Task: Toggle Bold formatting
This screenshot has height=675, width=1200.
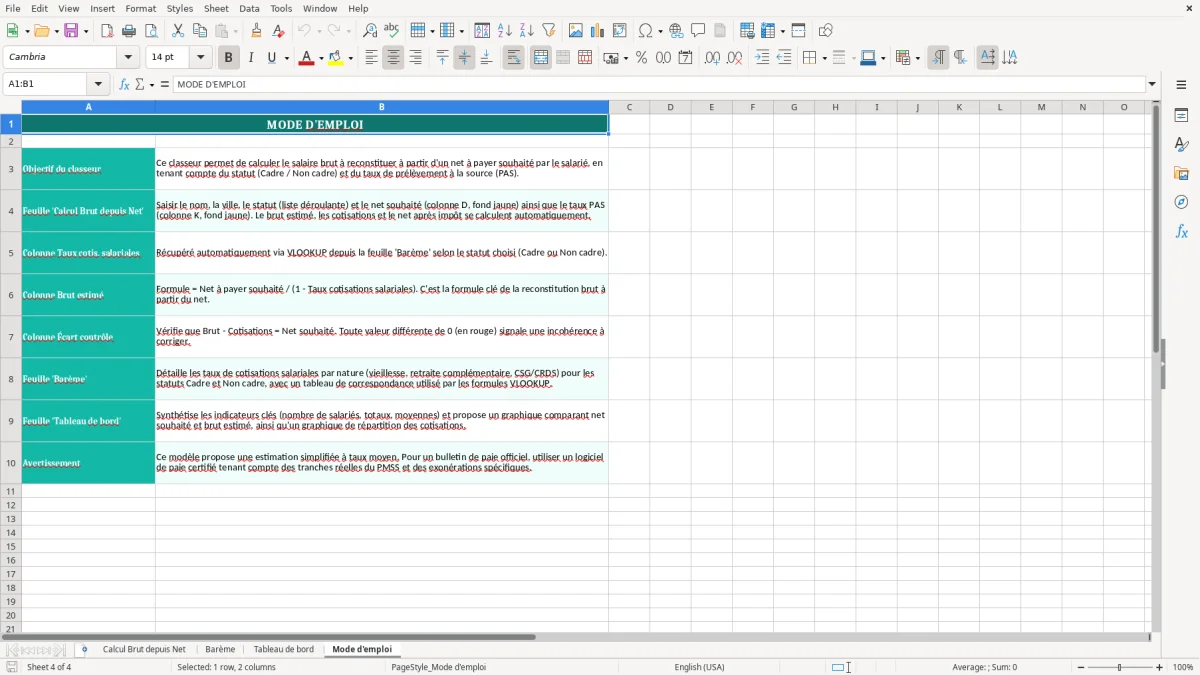Action: point(228,58)
